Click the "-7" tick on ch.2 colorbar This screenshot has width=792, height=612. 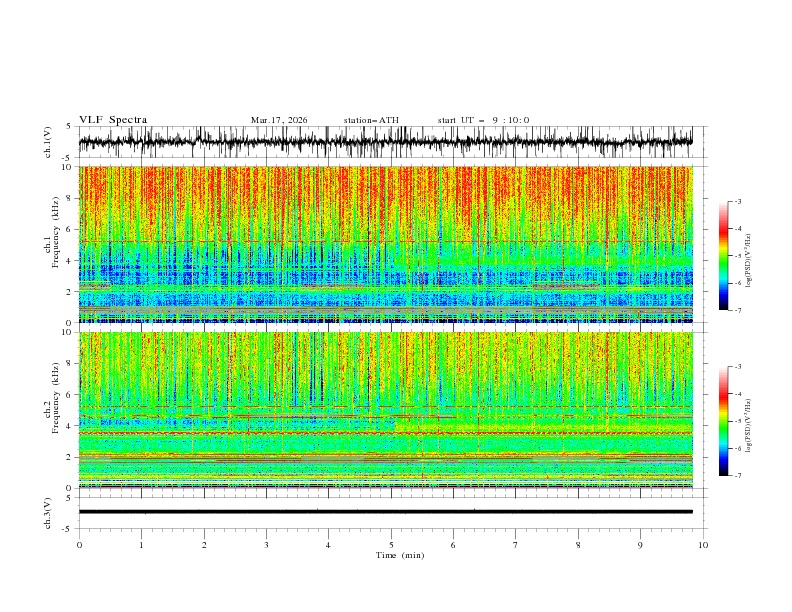[x=737, y=476]
